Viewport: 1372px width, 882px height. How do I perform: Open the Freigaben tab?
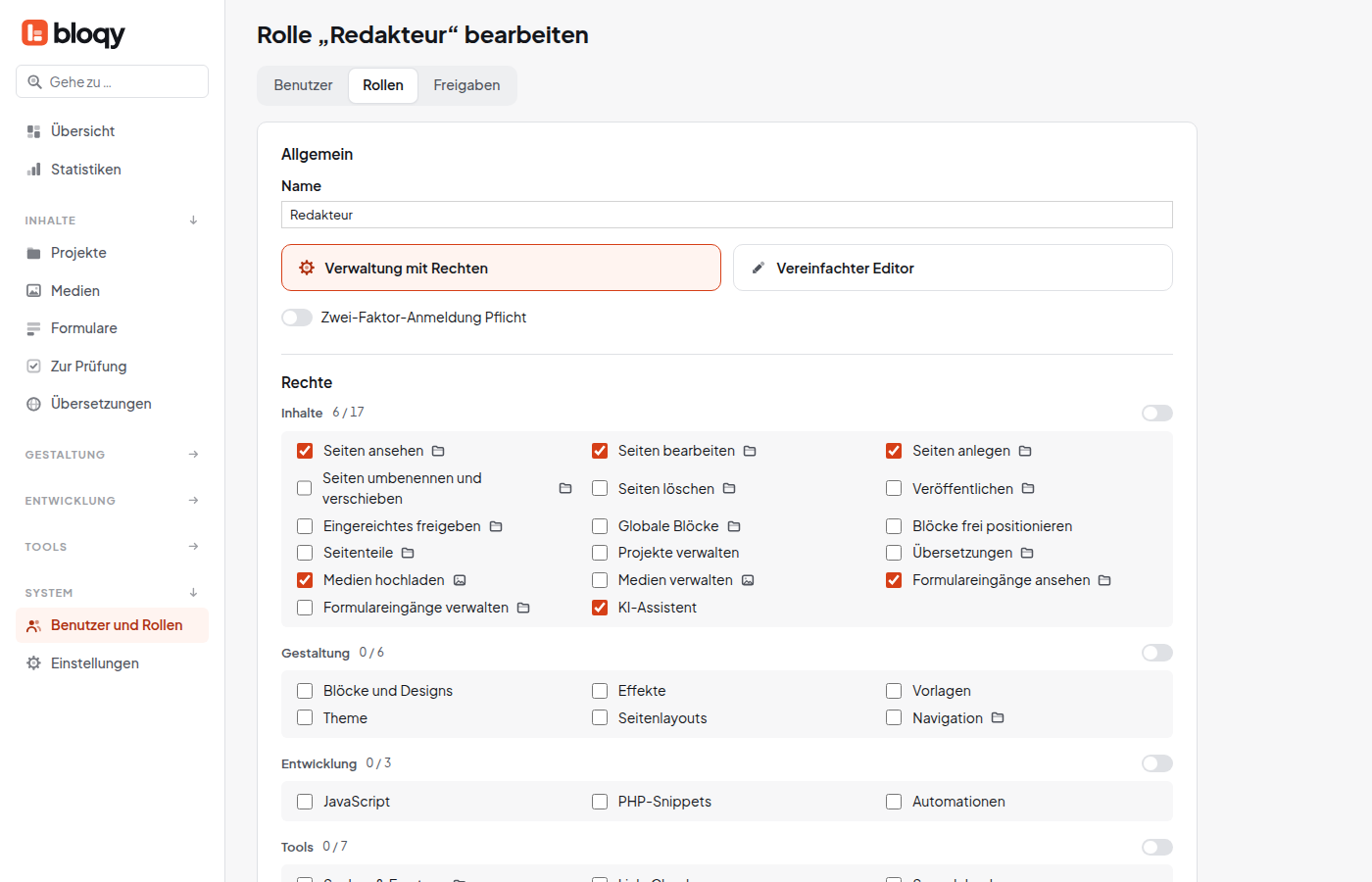[x=466, y=85]
